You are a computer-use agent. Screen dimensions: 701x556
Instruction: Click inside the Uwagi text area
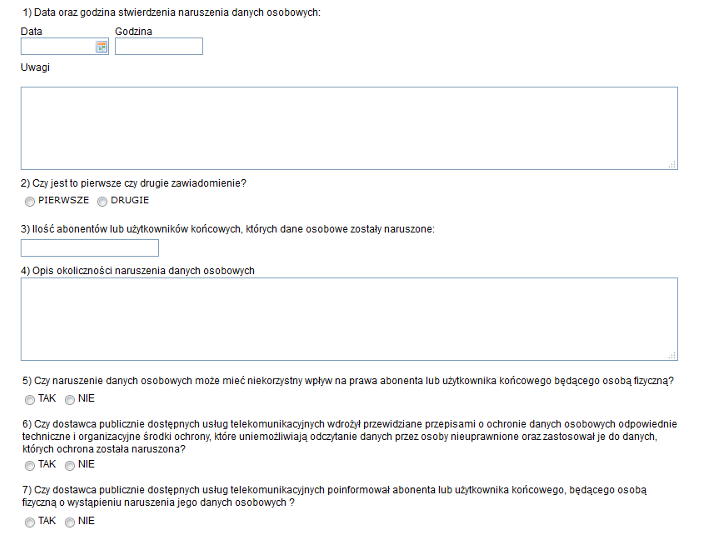coord(349,128)
